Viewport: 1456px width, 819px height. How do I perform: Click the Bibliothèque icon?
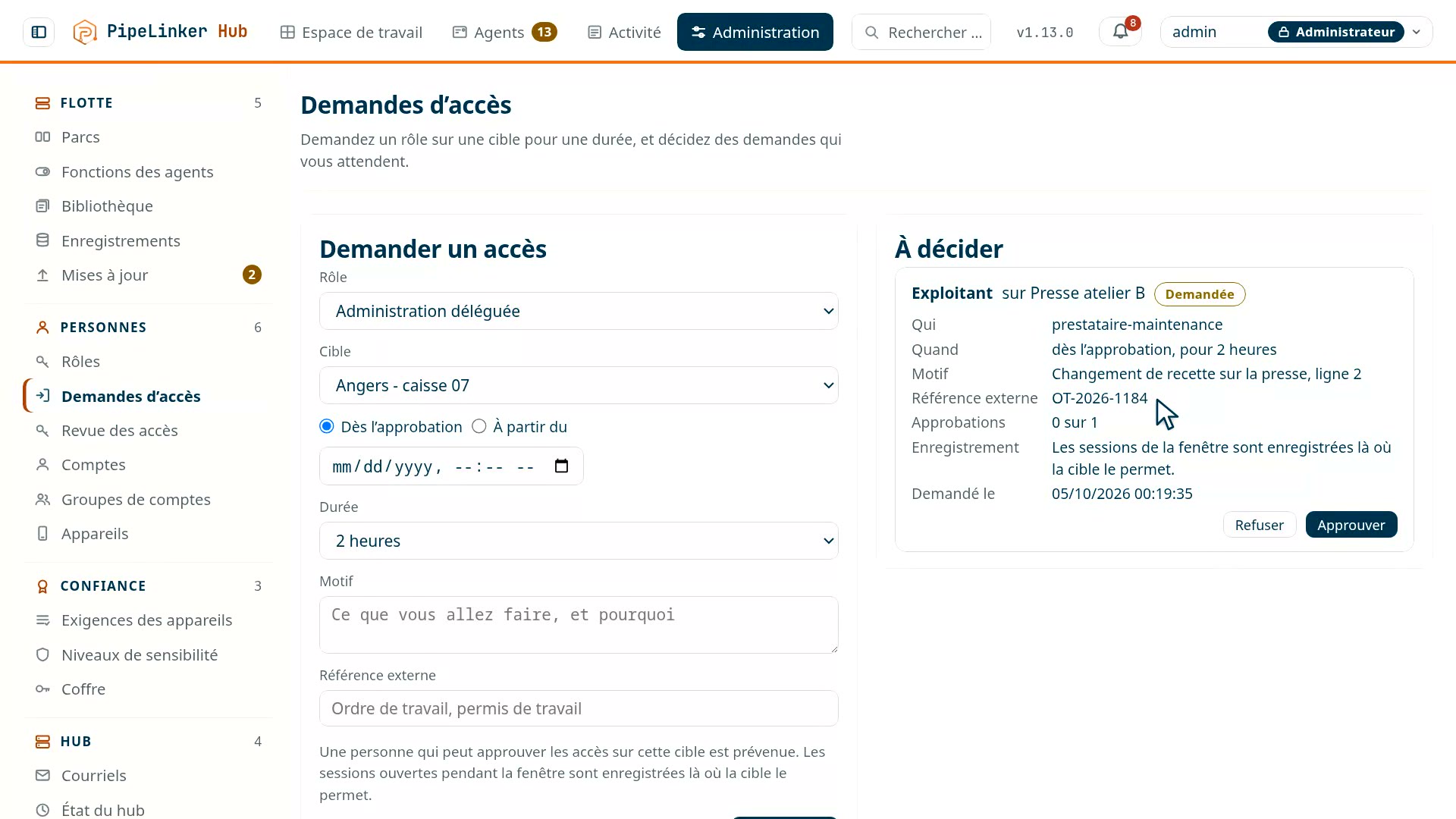pyautogui.click(x=42, y=206)
